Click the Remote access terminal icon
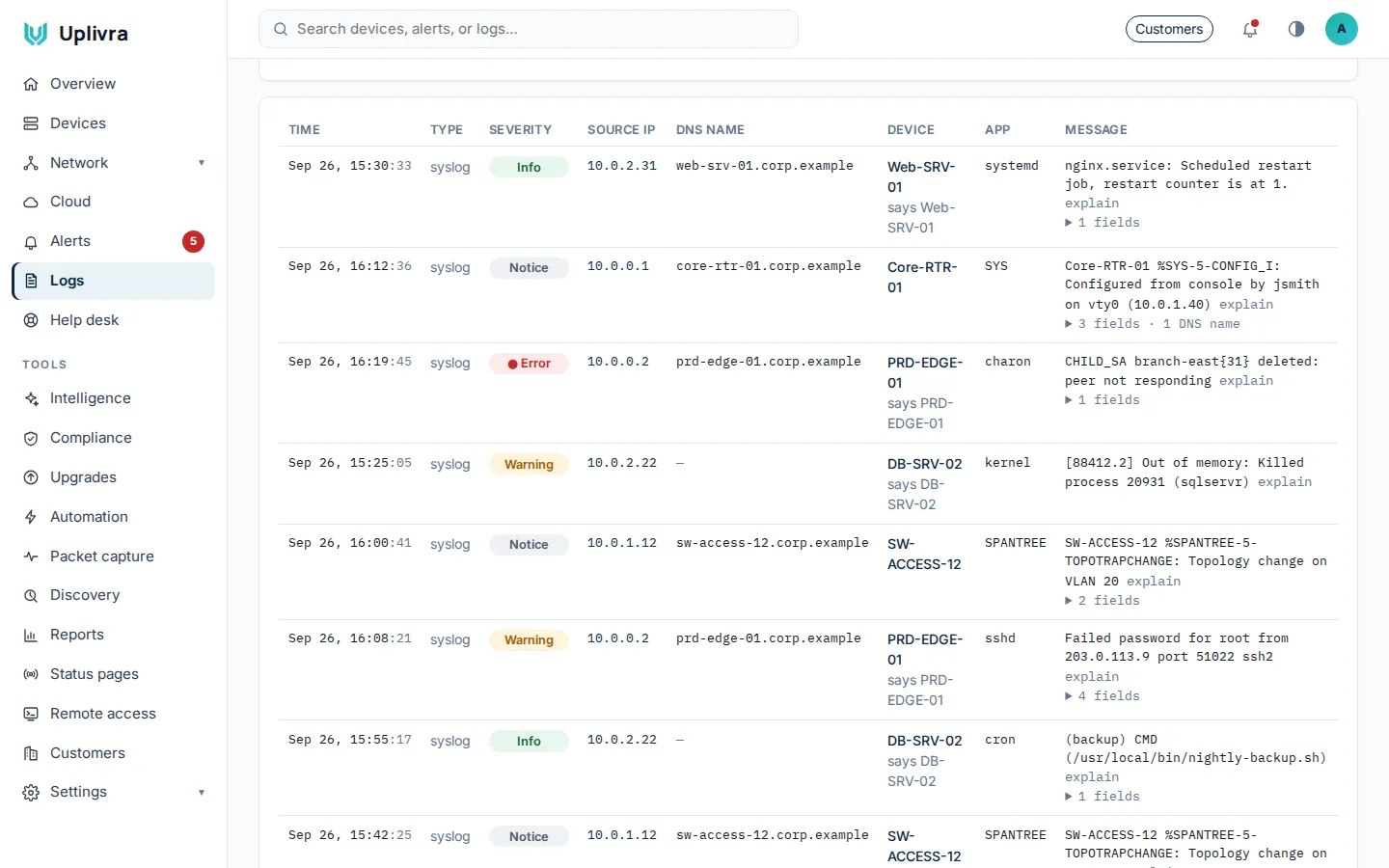The width and height of the screenshot is (1389, 868). tap(31, 714)
